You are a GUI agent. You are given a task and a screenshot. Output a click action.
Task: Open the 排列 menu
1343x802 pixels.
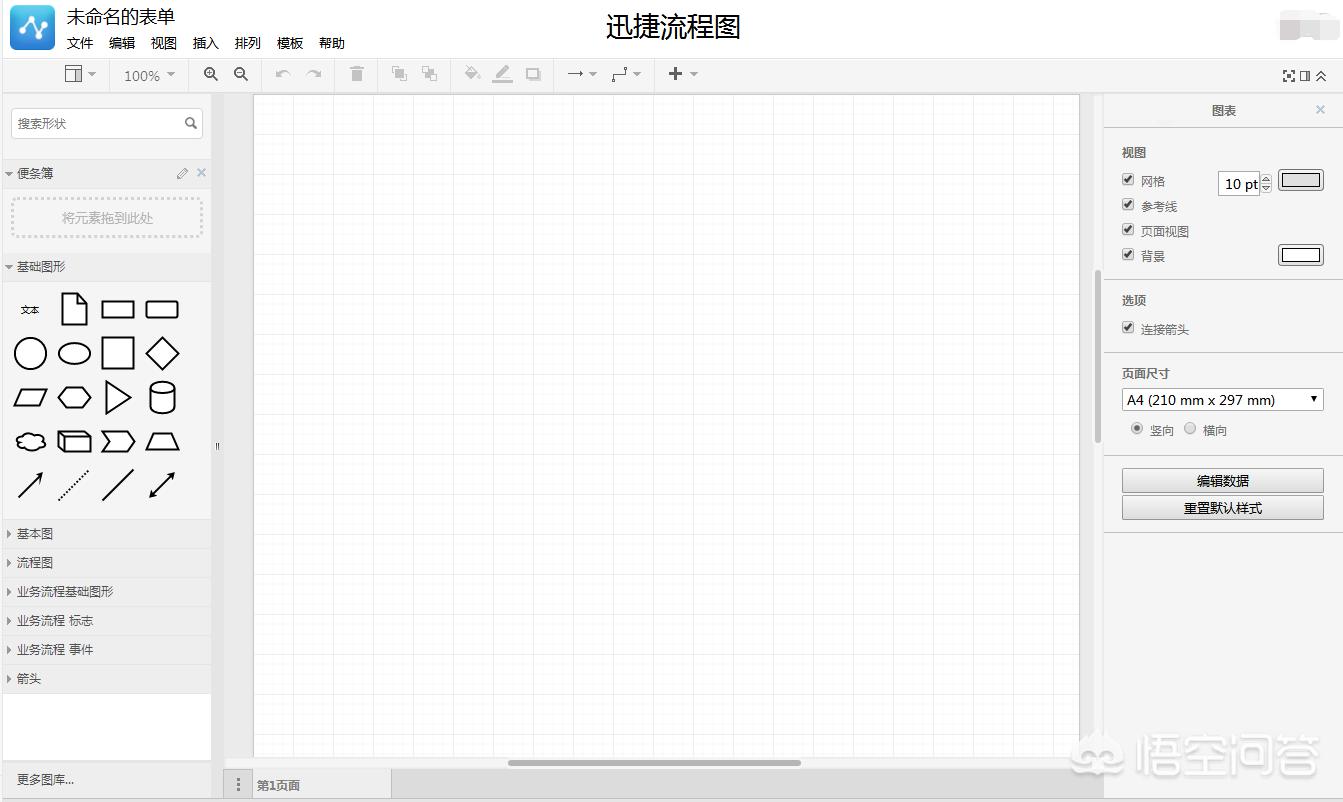248,43
